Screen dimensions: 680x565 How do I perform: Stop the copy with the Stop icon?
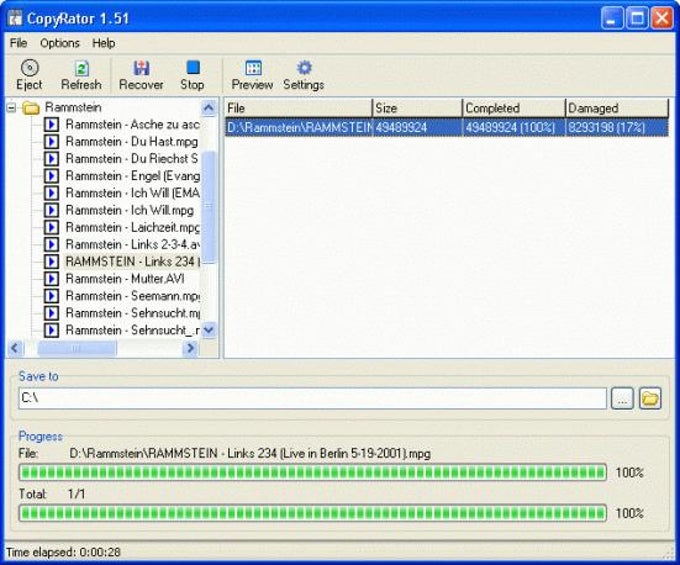point(193,68)
